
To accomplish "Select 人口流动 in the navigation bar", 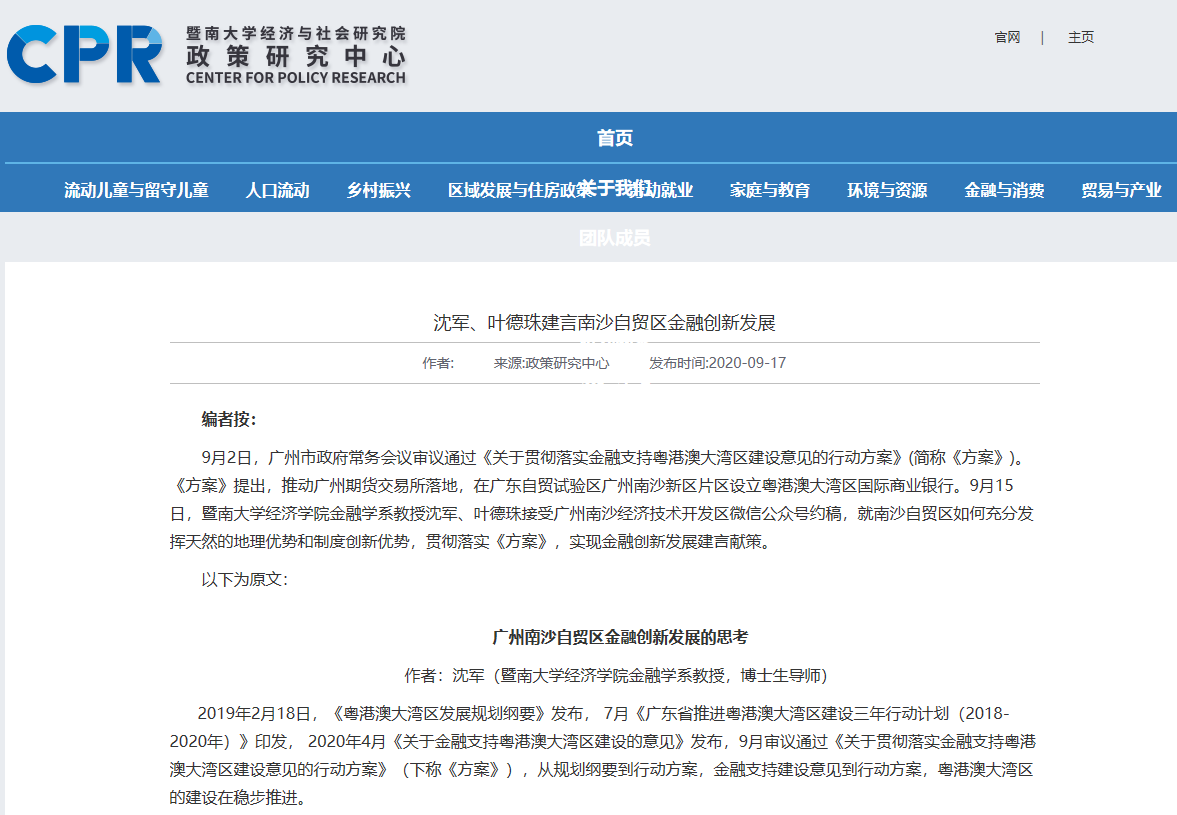I will (x=277, y=191).
